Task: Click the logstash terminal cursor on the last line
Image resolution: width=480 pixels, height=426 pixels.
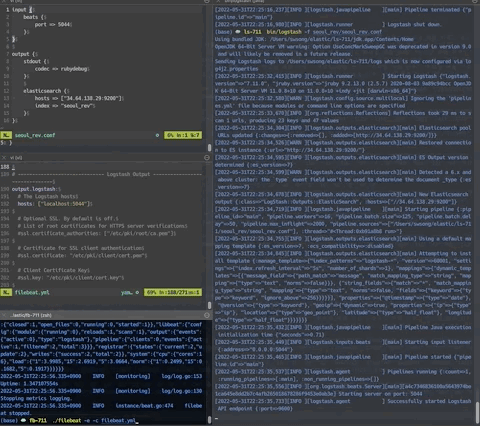Action: 217,418
